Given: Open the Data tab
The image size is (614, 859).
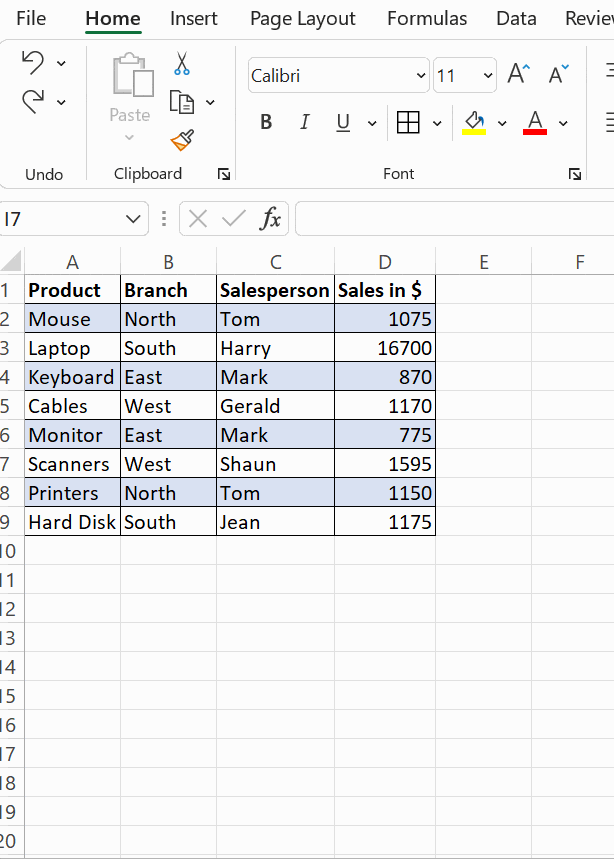Looking at the screenshot, I should [x=517, y=18].
